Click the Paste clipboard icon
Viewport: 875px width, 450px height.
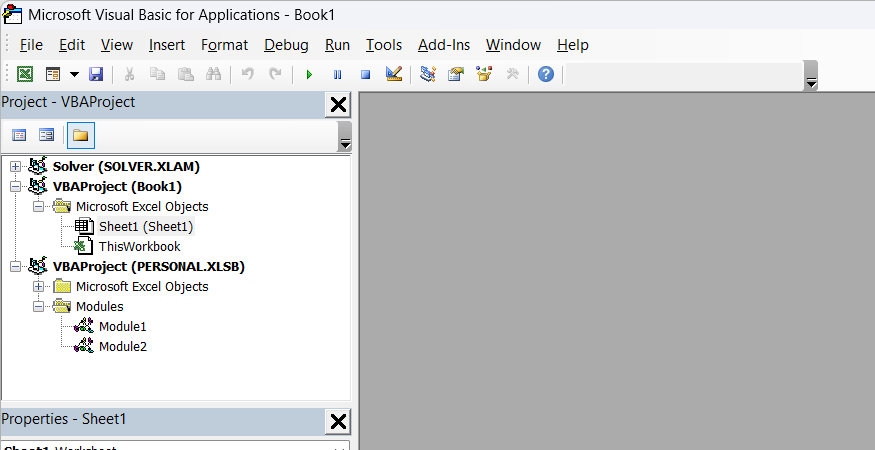coord(185,74)
